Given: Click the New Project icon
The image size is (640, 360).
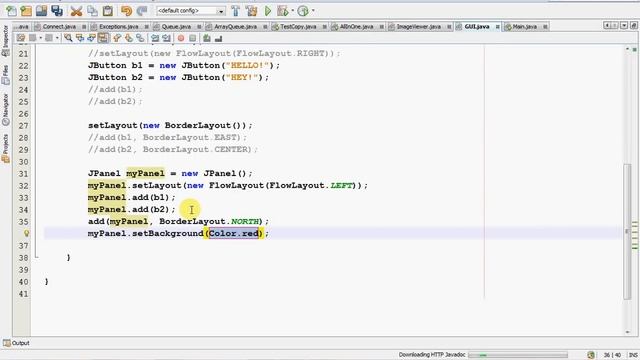Looking at the screenshot, I should point(26,11).
